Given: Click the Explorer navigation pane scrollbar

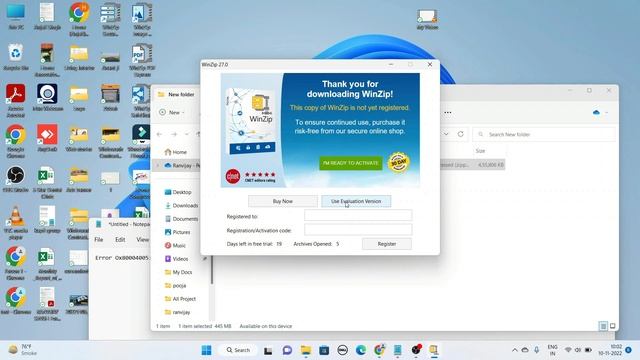Looking at the screenshot, I should pos(212,269).
